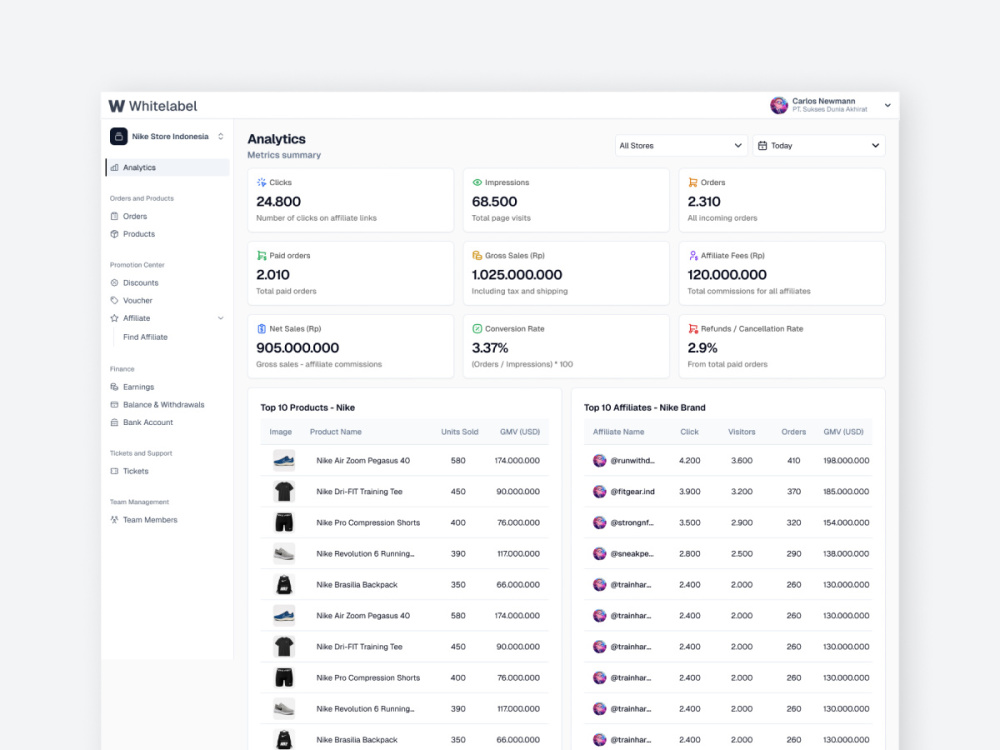Click the Voucher tag icon
Image resolution: width=1000 pixels, height=750 pixels.
[x=114, y=300]
